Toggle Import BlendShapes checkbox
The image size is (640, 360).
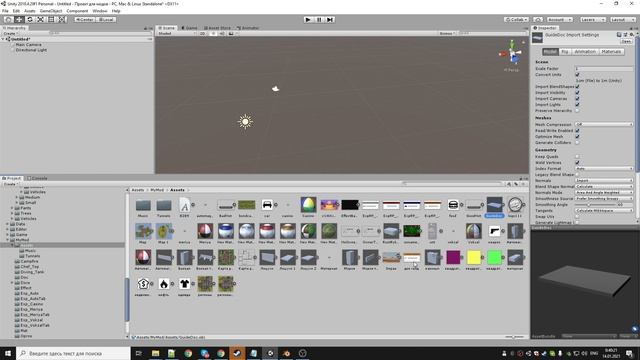pyautogui.click(x=577, y=87)
